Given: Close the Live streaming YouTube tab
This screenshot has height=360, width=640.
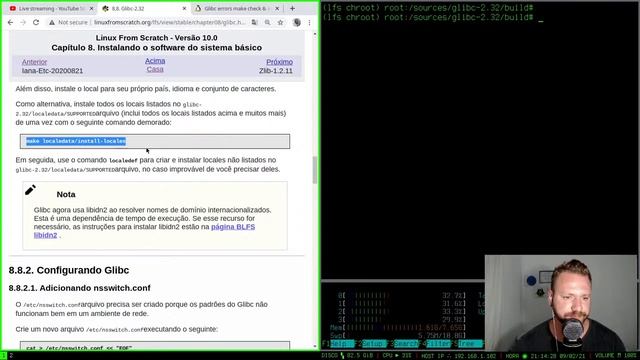Looking at the screenshot, I should [x=91, y=8].
